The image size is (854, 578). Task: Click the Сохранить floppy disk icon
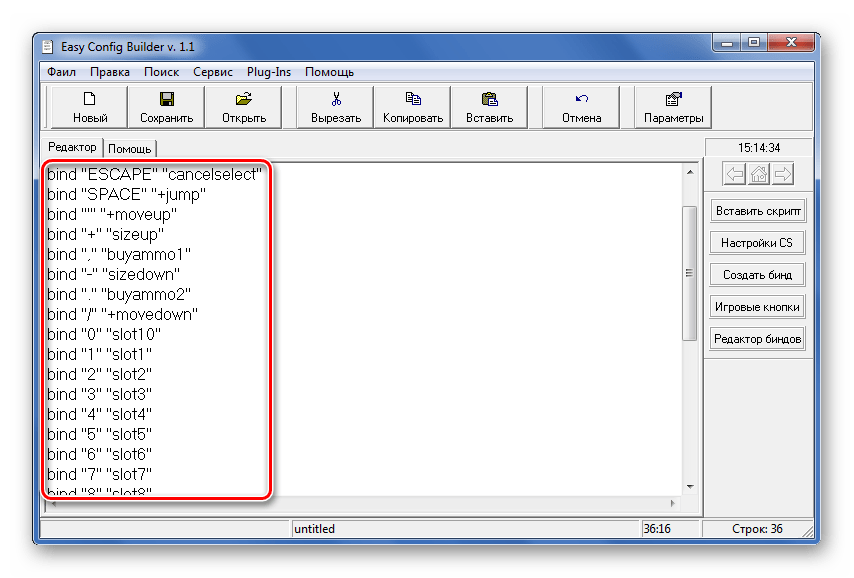(167, 99)
